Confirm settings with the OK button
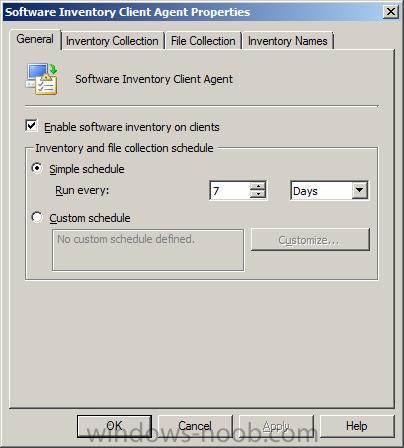 114,426
